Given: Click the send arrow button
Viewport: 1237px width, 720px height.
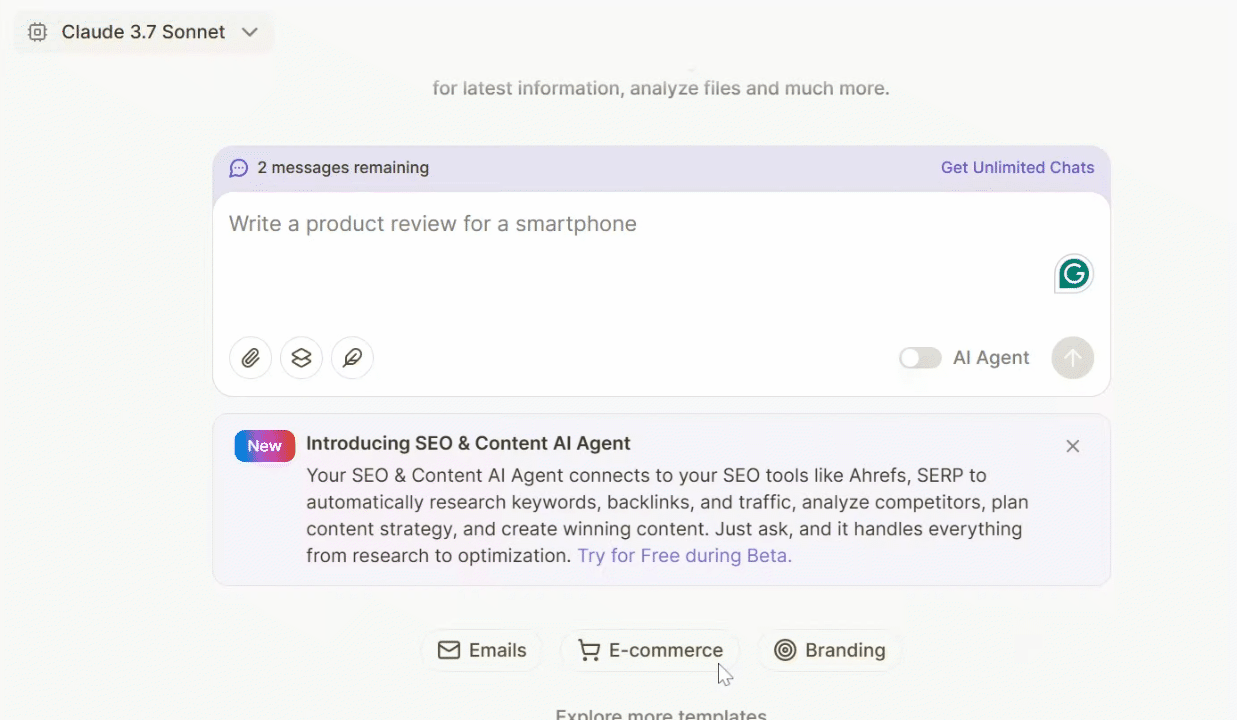Looking at the screenshot, I should [x=1072, y=357].
